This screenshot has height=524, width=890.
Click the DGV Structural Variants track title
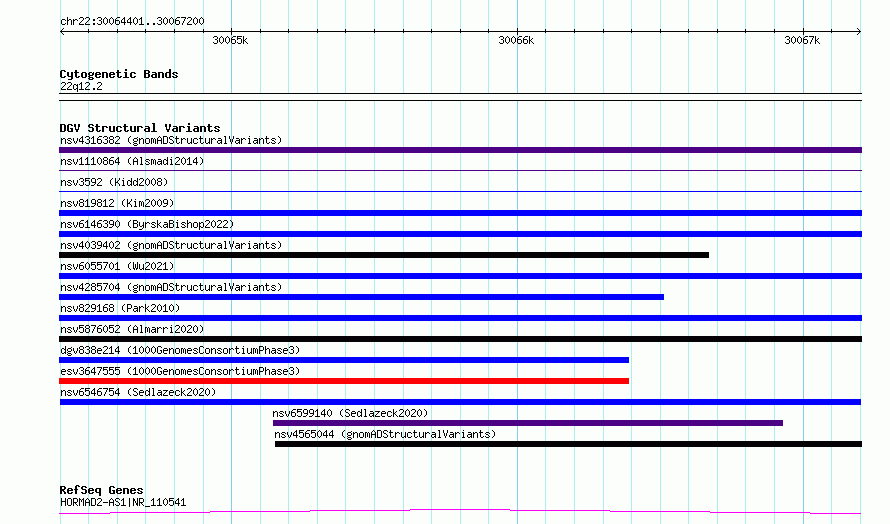click(140, 128)
